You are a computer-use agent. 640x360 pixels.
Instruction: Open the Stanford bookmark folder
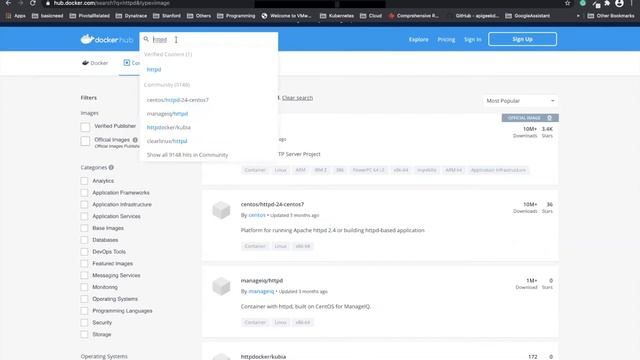pos(167,16)
